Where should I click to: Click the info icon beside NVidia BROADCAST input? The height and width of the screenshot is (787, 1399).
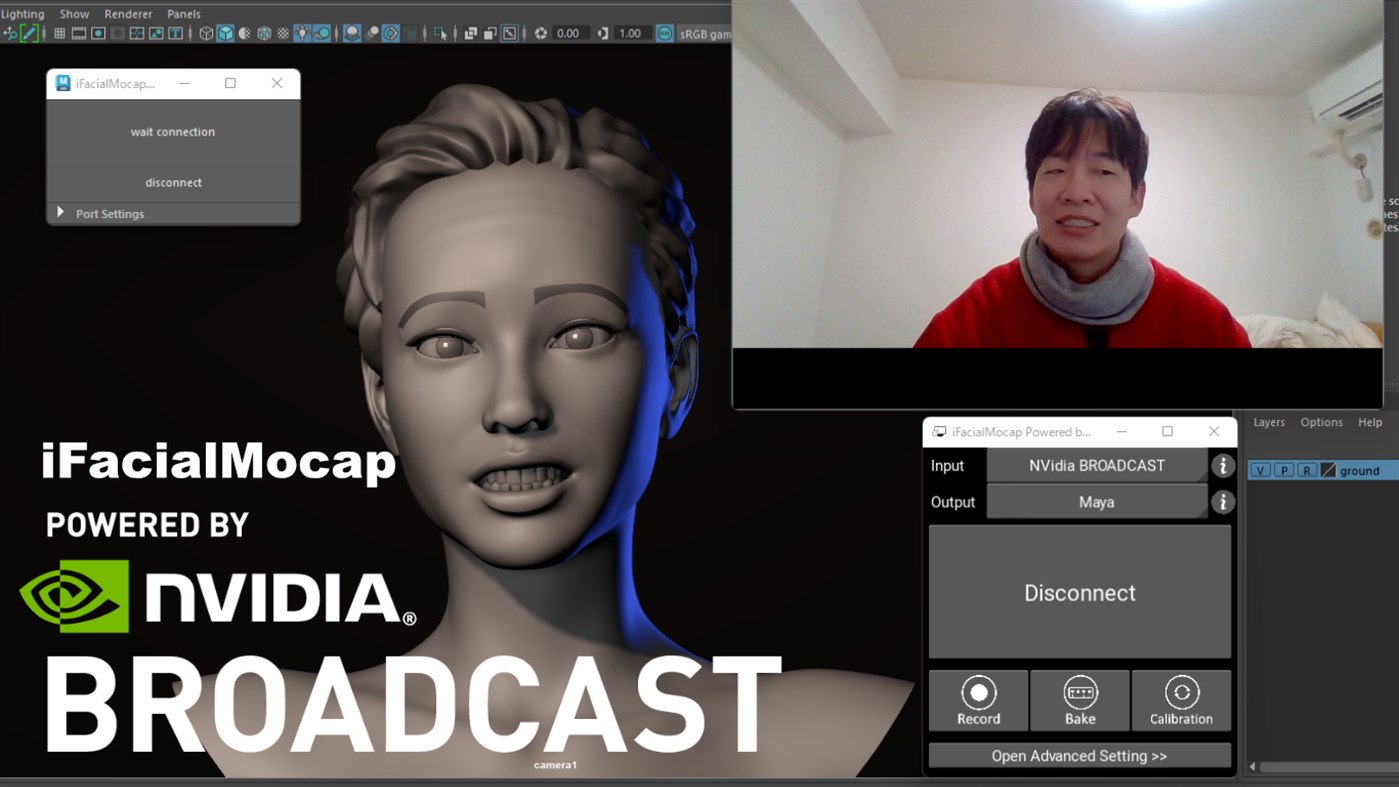point(1222,465)
